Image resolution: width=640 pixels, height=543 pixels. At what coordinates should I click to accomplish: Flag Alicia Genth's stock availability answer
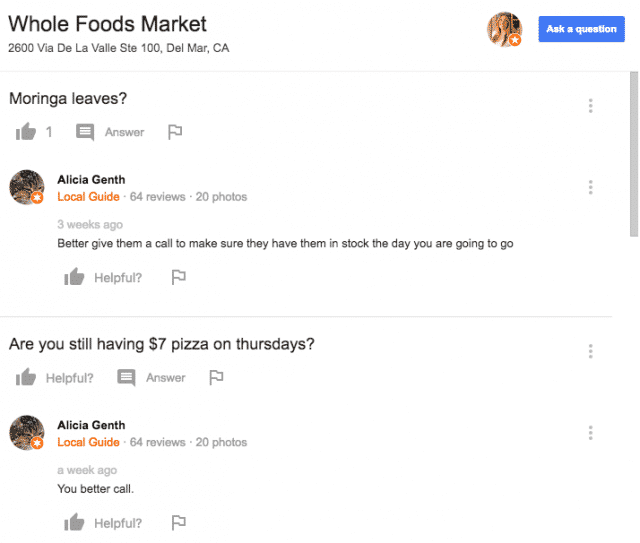pyautogui.click(x=178, y=277)
